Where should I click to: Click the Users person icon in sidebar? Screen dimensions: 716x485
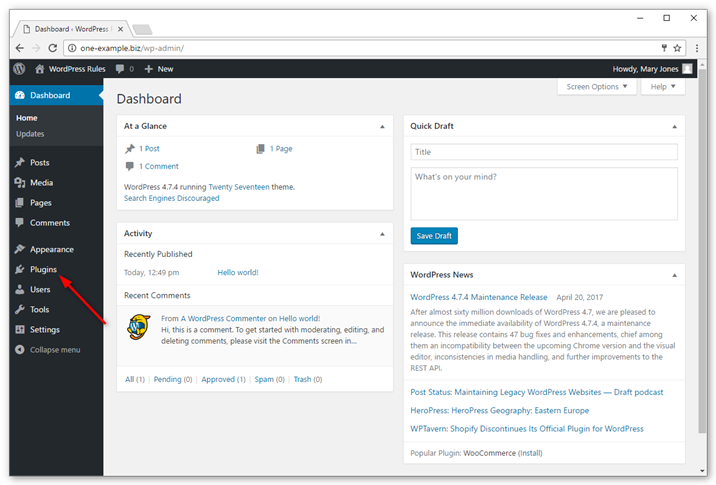pyautogui.click(x=20, y=289)
